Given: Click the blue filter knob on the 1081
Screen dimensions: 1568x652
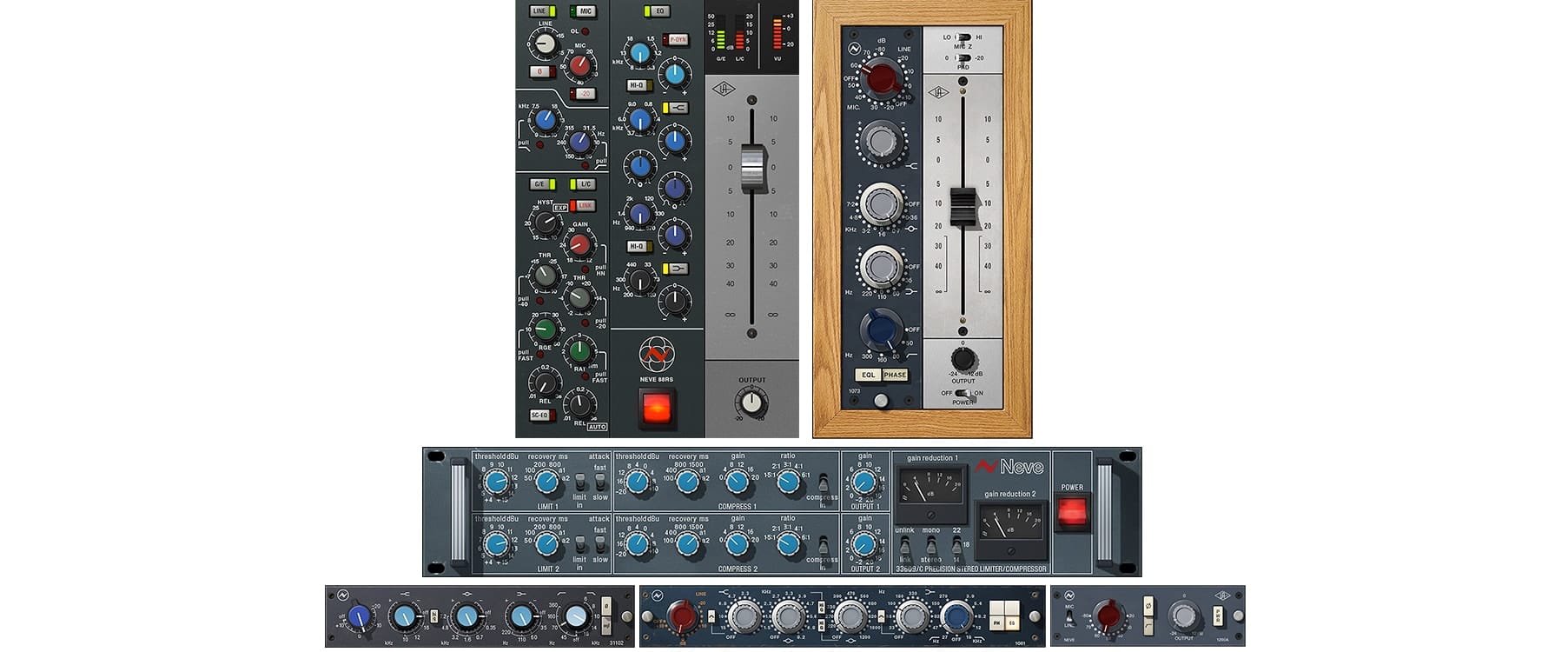Looking at the screenshot, I should (x=956, y=617).
